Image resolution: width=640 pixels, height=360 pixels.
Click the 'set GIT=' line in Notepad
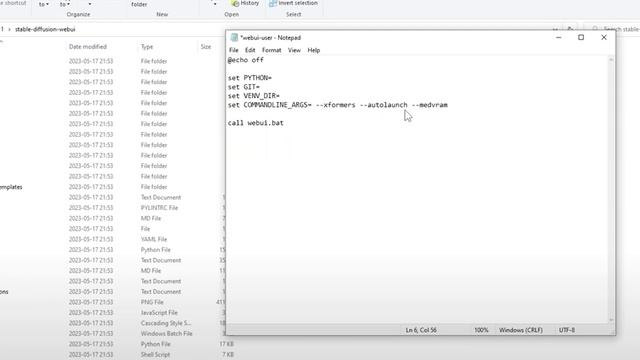point(244,87)
